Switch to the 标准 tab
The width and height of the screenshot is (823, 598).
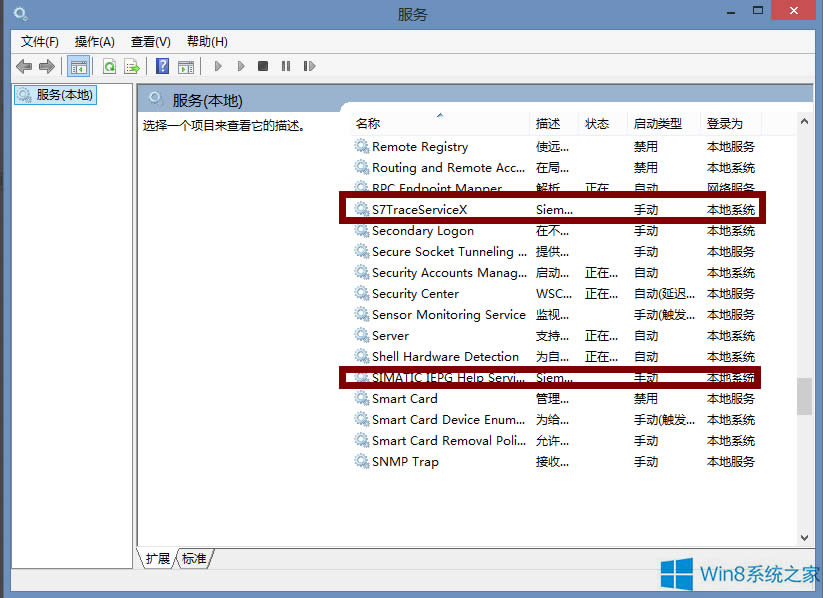click(x=193, y=559)
